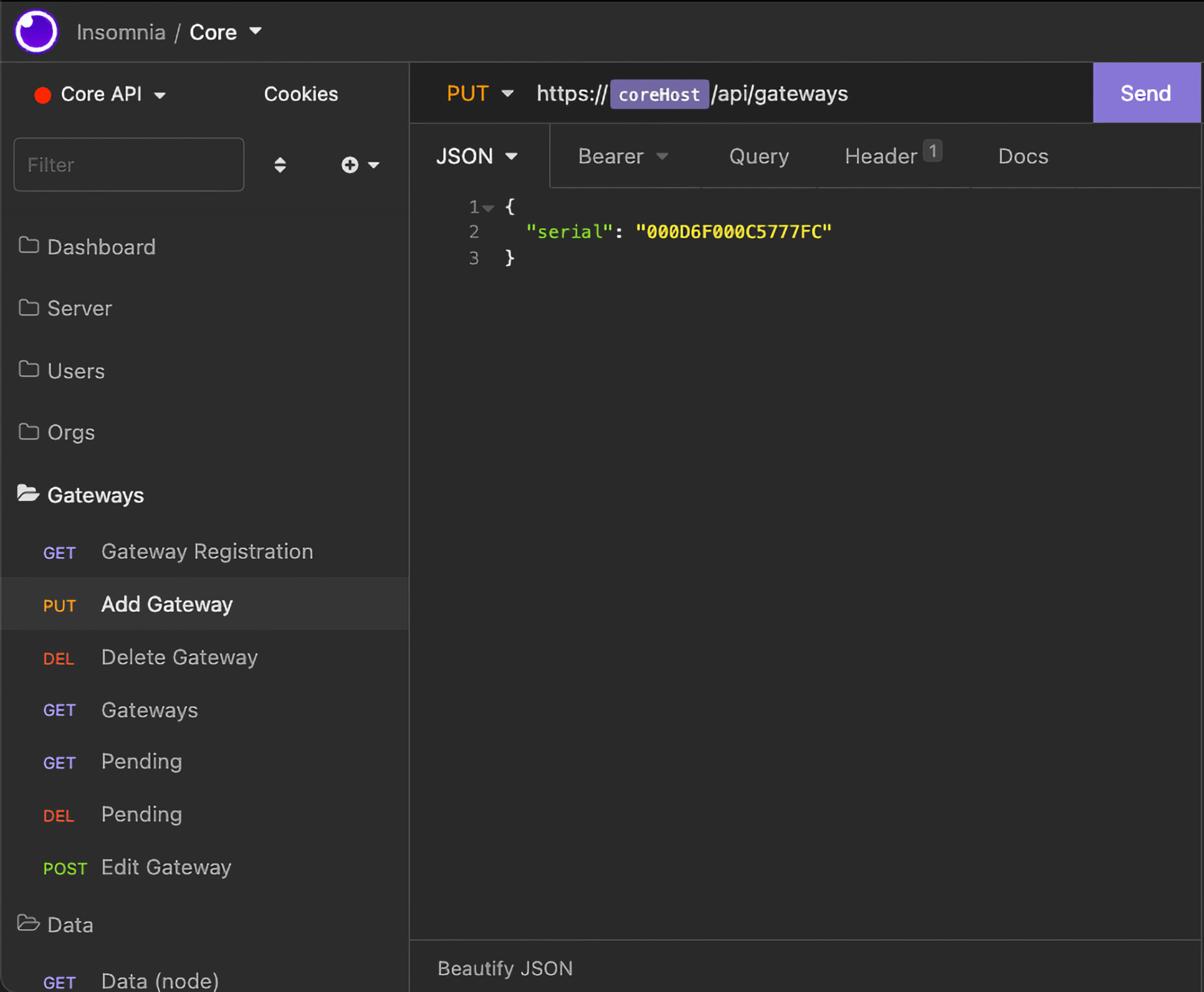Image resolution: width=1204 pixels, height=992 pixels.
Task: Open the Bearer auth type dropdown
Action: (x=623, y=156)
